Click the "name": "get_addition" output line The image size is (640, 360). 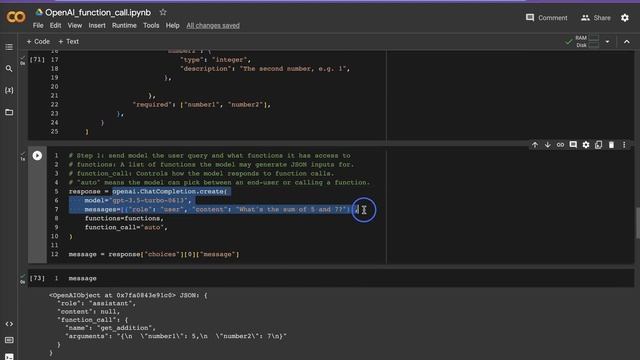pos(110,328)
